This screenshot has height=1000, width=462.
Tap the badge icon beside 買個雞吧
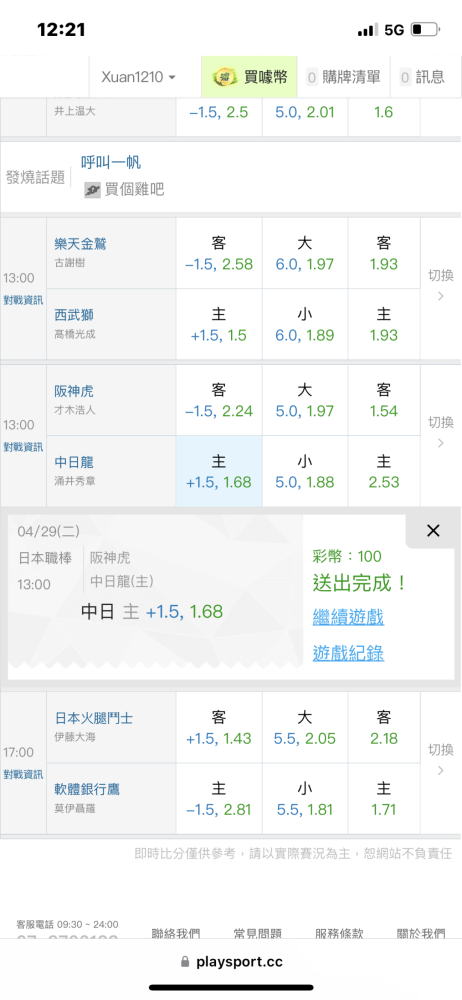92,189
